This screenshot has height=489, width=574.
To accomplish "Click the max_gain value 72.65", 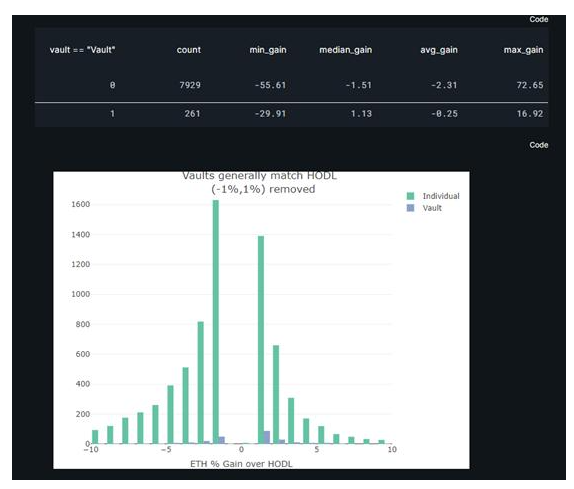I will click(530, 85).
